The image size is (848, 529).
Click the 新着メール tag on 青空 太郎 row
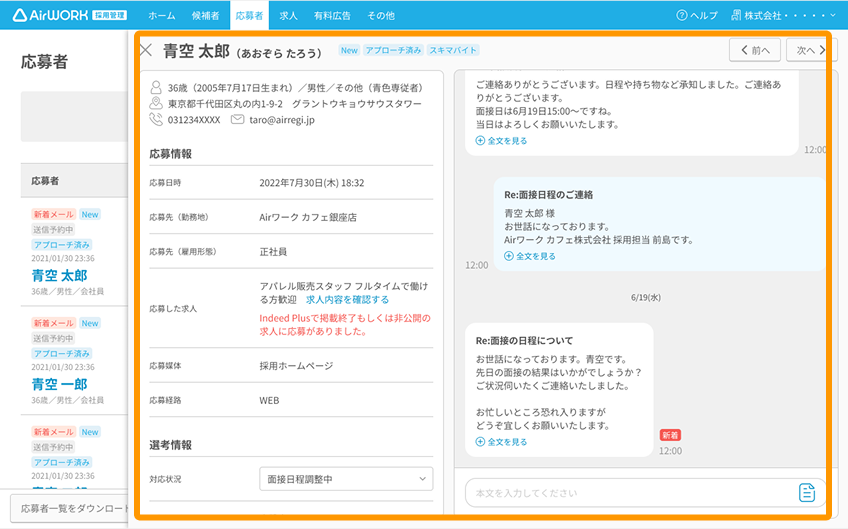tap(54, 214)
